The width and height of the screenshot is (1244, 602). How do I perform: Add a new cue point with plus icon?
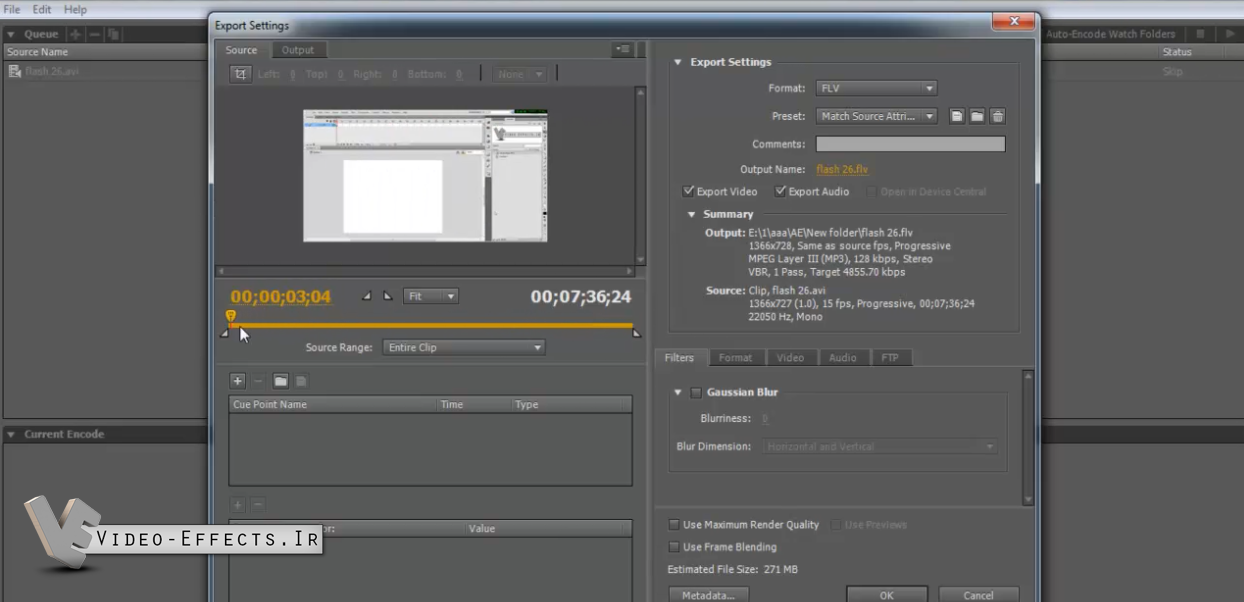pos(238,381)
